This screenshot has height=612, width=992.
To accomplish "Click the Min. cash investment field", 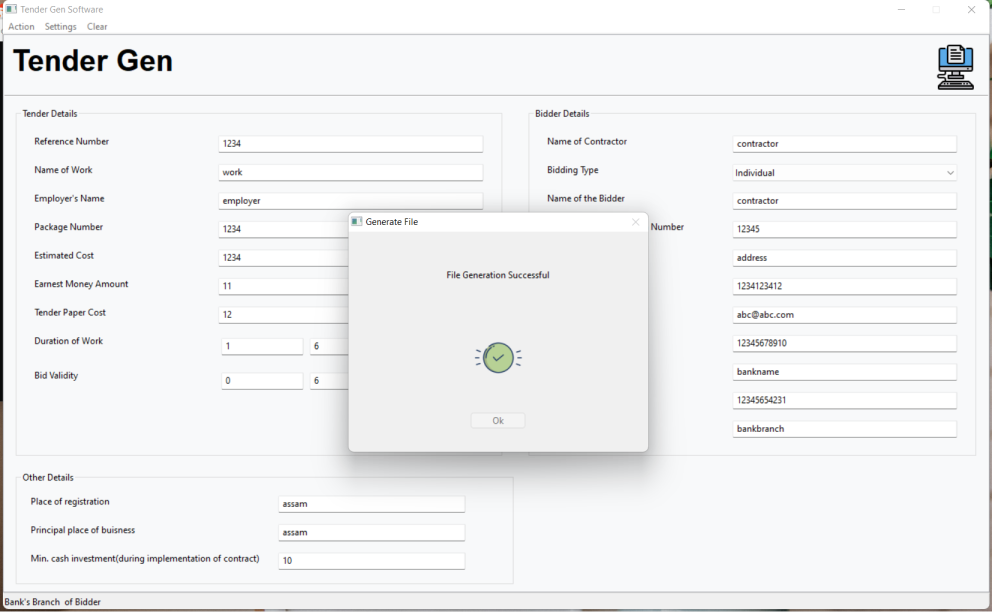I will click(x=371, y=561).
